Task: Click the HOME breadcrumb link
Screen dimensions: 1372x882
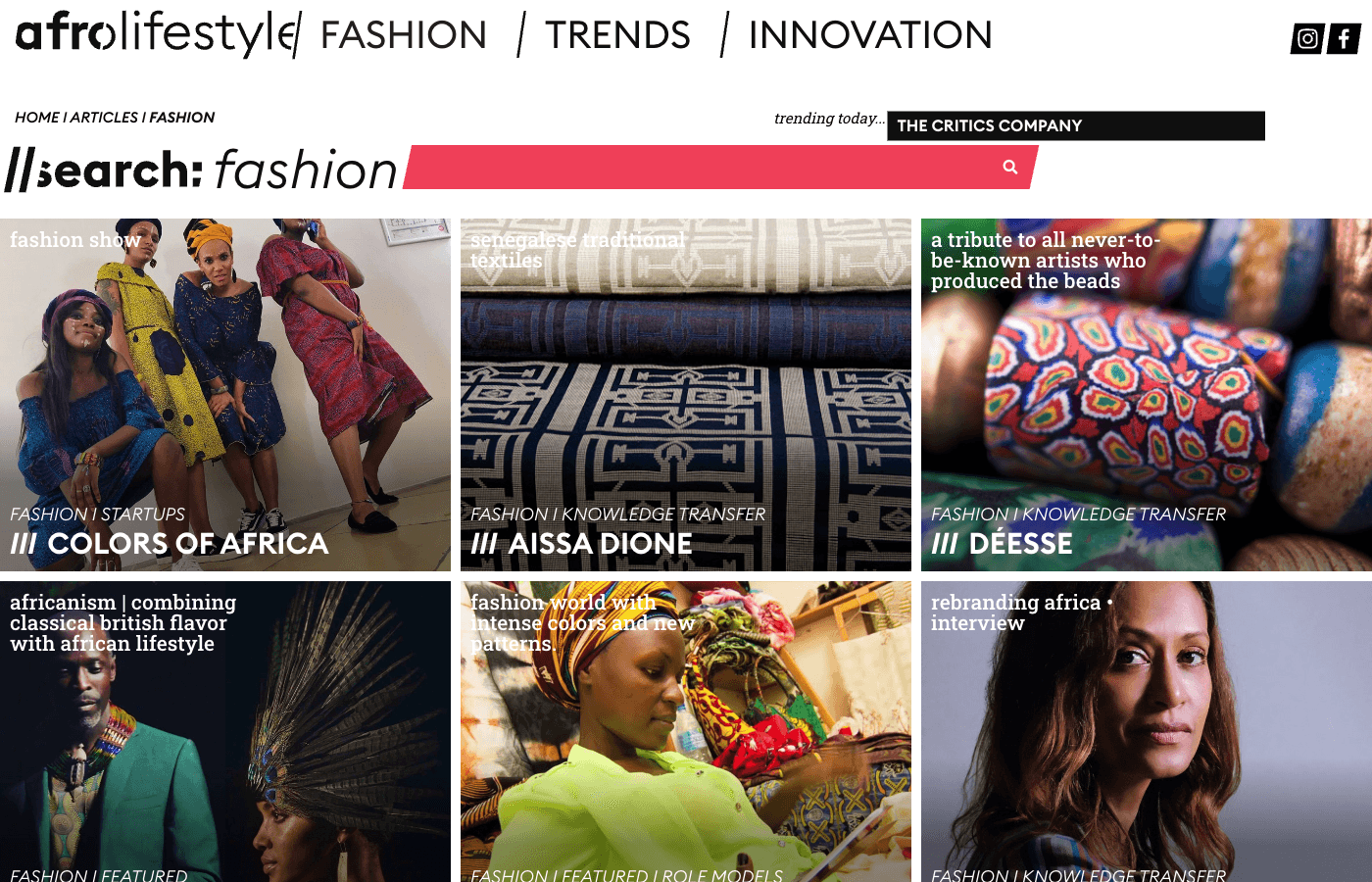Action: click(x=37, y=118)
